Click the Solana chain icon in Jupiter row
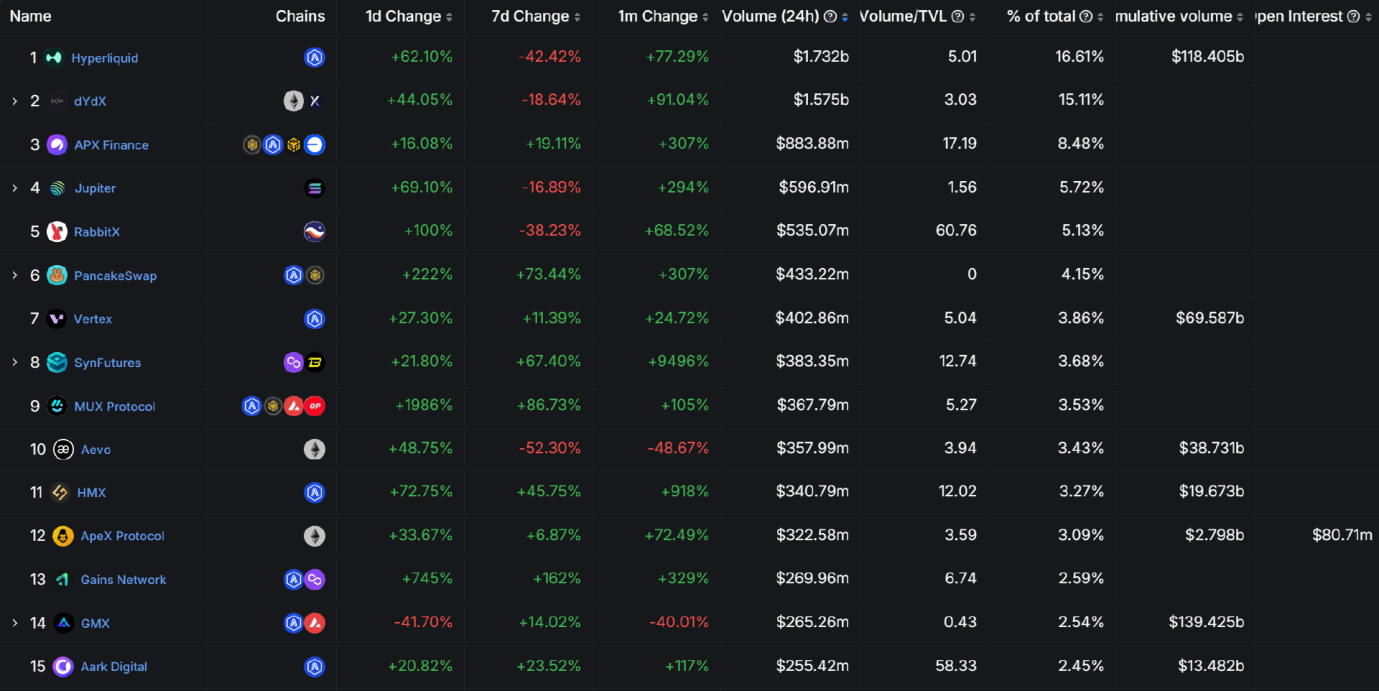 point(314,188)
